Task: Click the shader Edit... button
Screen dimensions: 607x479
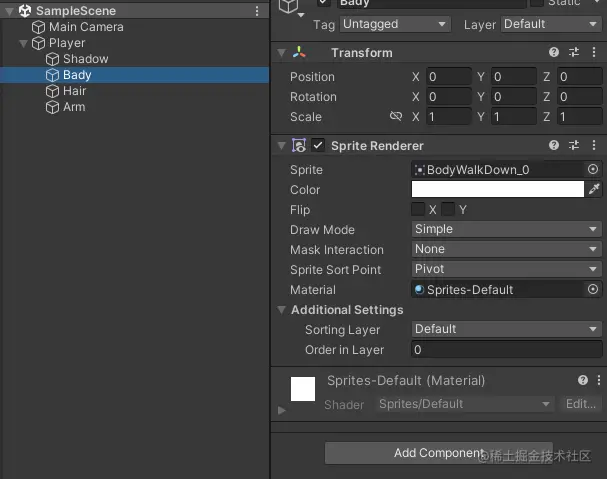Action: click(580, 404)
